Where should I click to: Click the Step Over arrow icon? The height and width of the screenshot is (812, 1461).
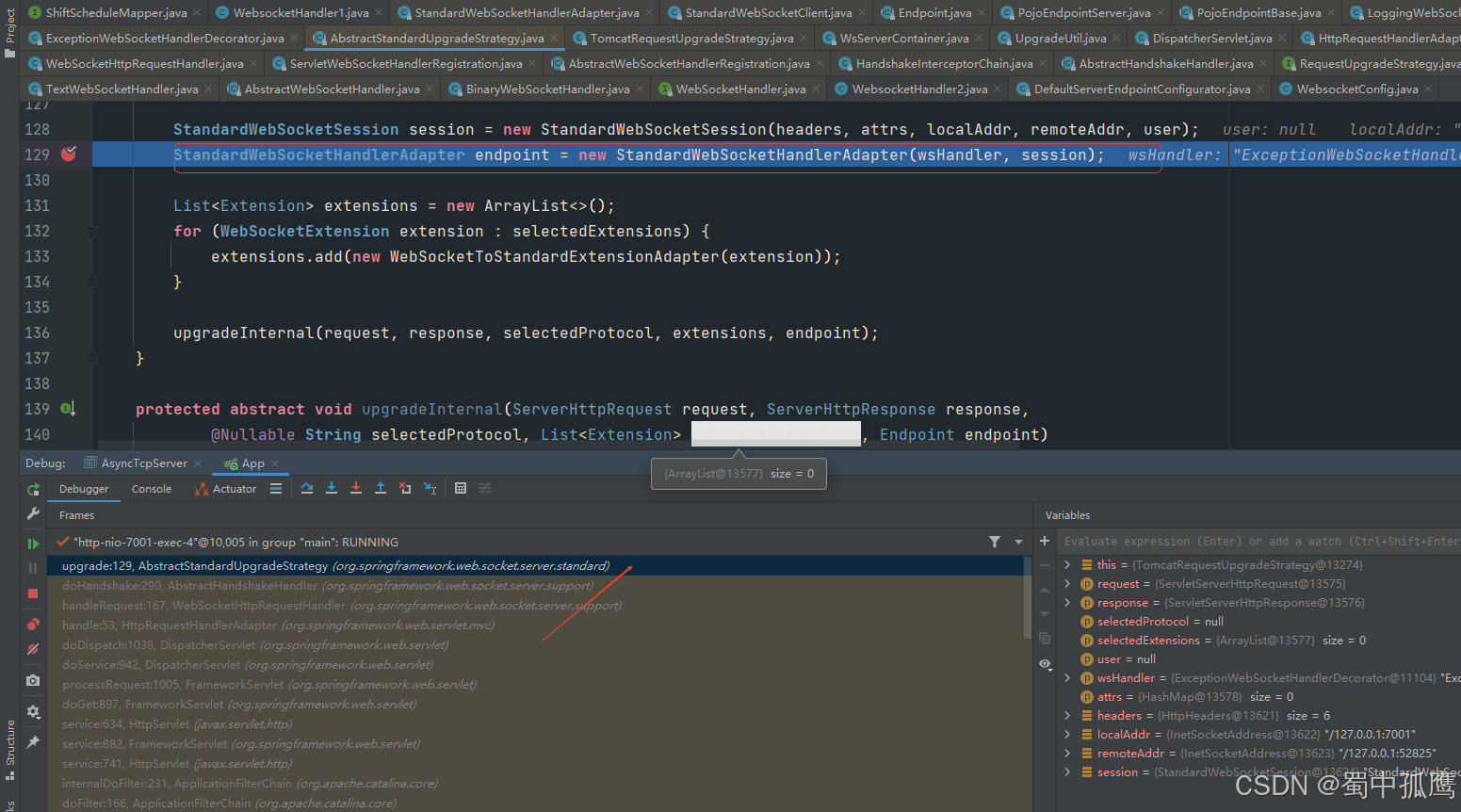(307, 488)
